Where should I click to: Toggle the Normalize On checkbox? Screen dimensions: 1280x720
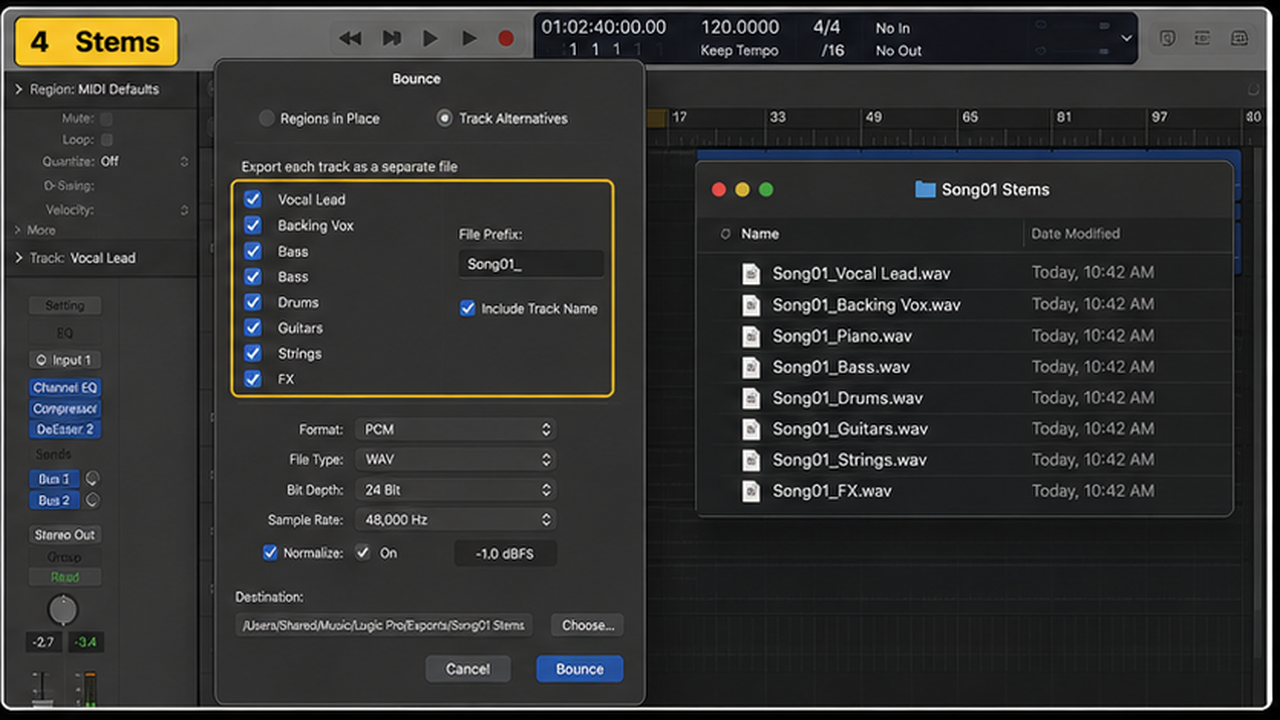[363, 552]
